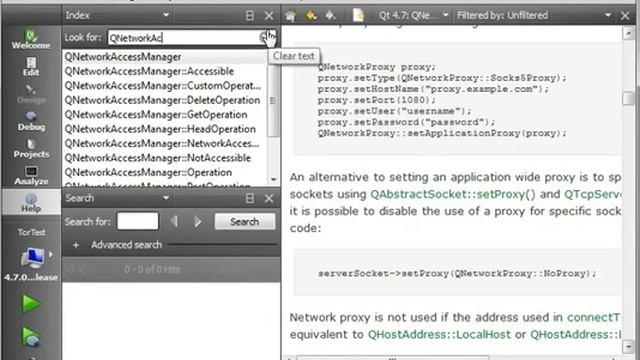Image resolution: width=640 pixels, height=360 pixels.
Task: Select the Help mode
Action: (x=31, y=203)
